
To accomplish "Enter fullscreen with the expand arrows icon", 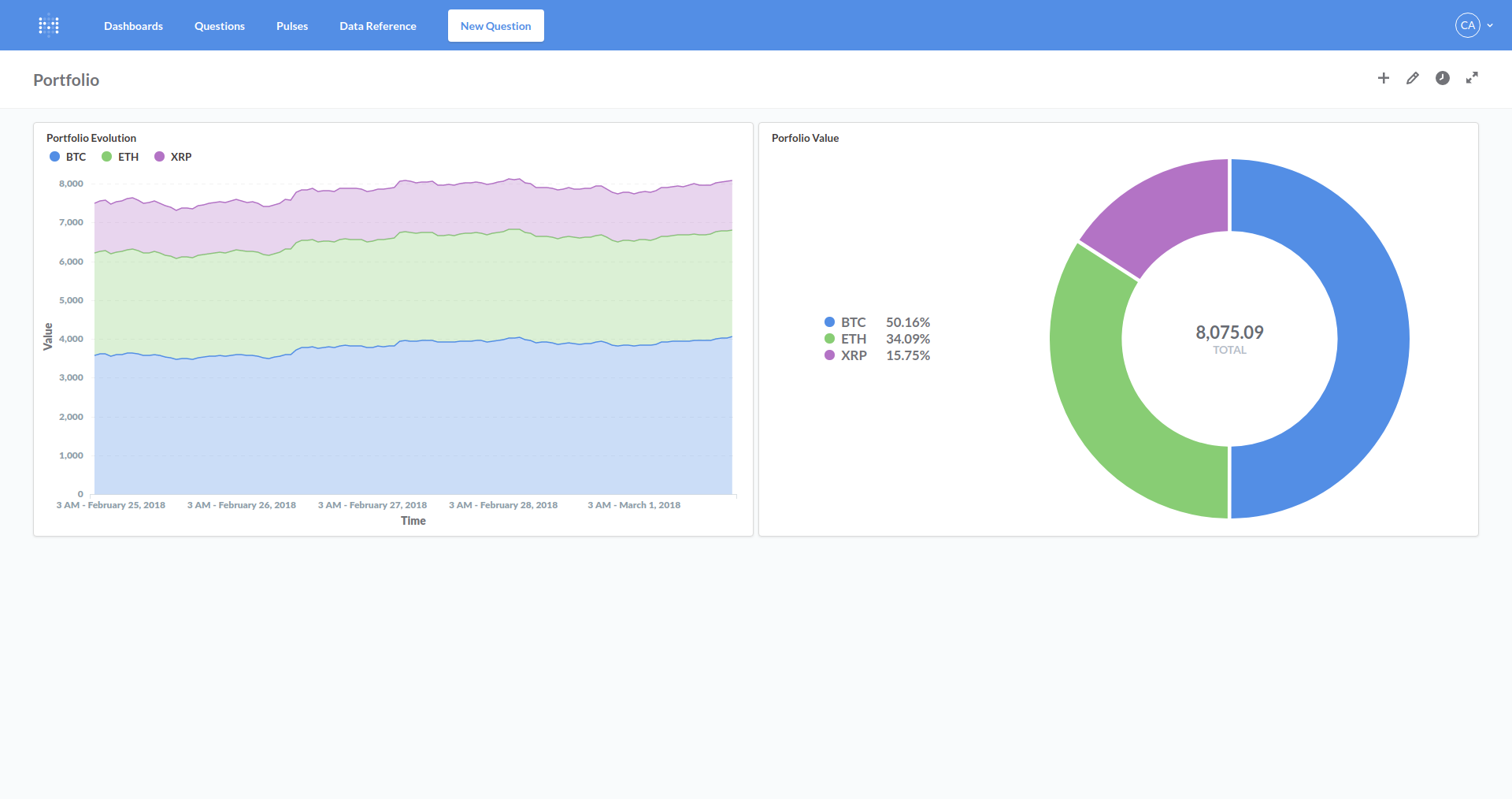I will pos(1471,78).
